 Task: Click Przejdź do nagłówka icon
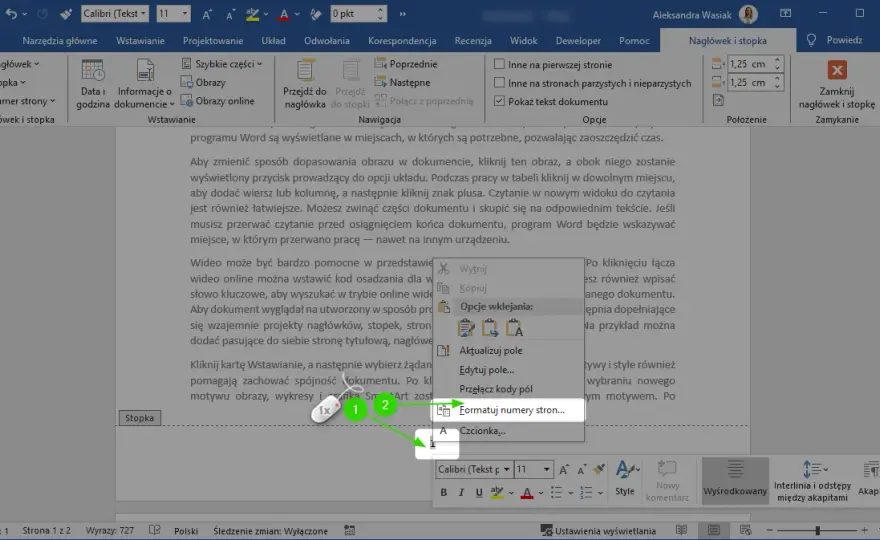click(x=305, y=71)
